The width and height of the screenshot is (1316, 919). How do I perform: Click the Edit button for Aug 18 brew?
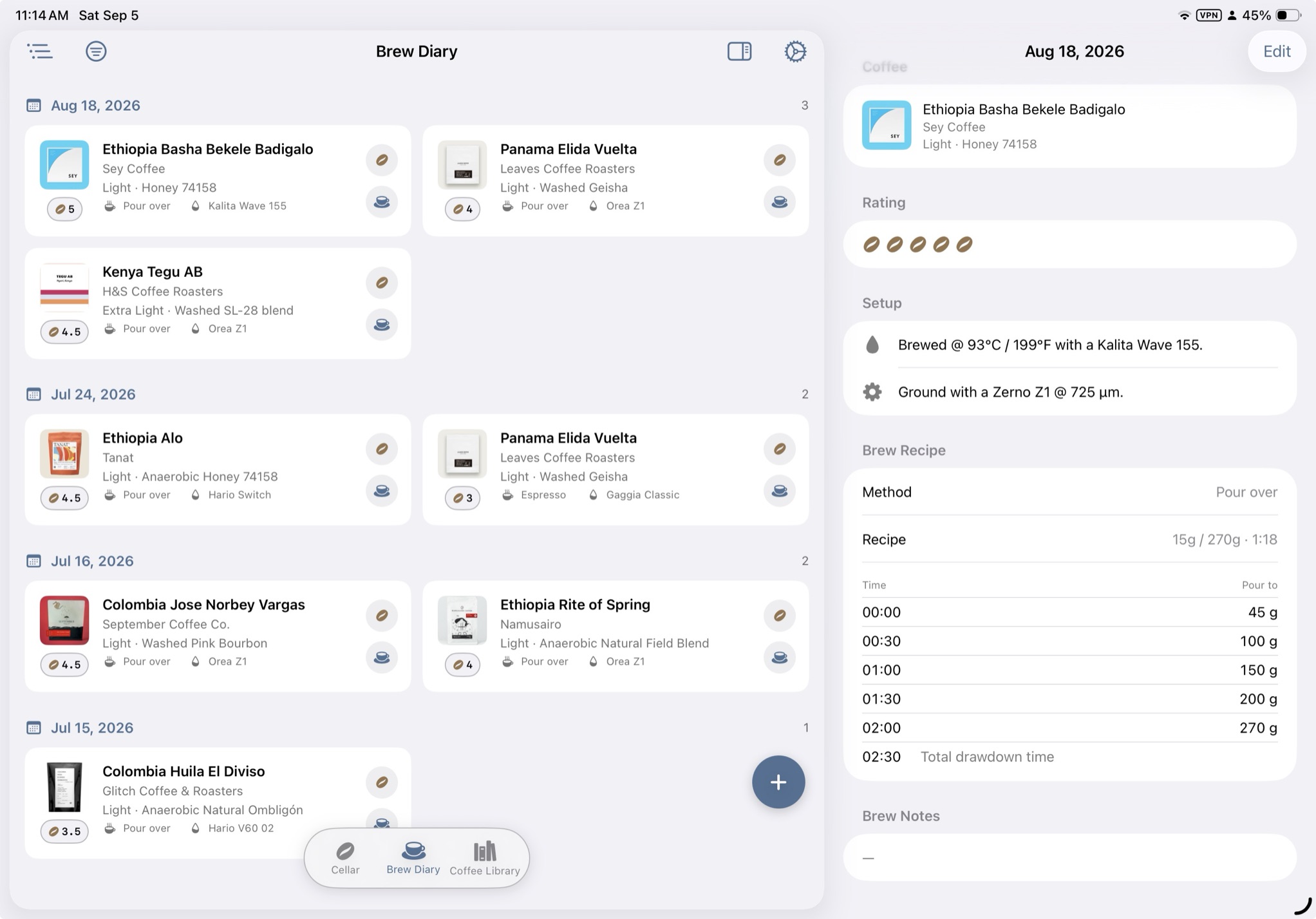click(1277, 52)
